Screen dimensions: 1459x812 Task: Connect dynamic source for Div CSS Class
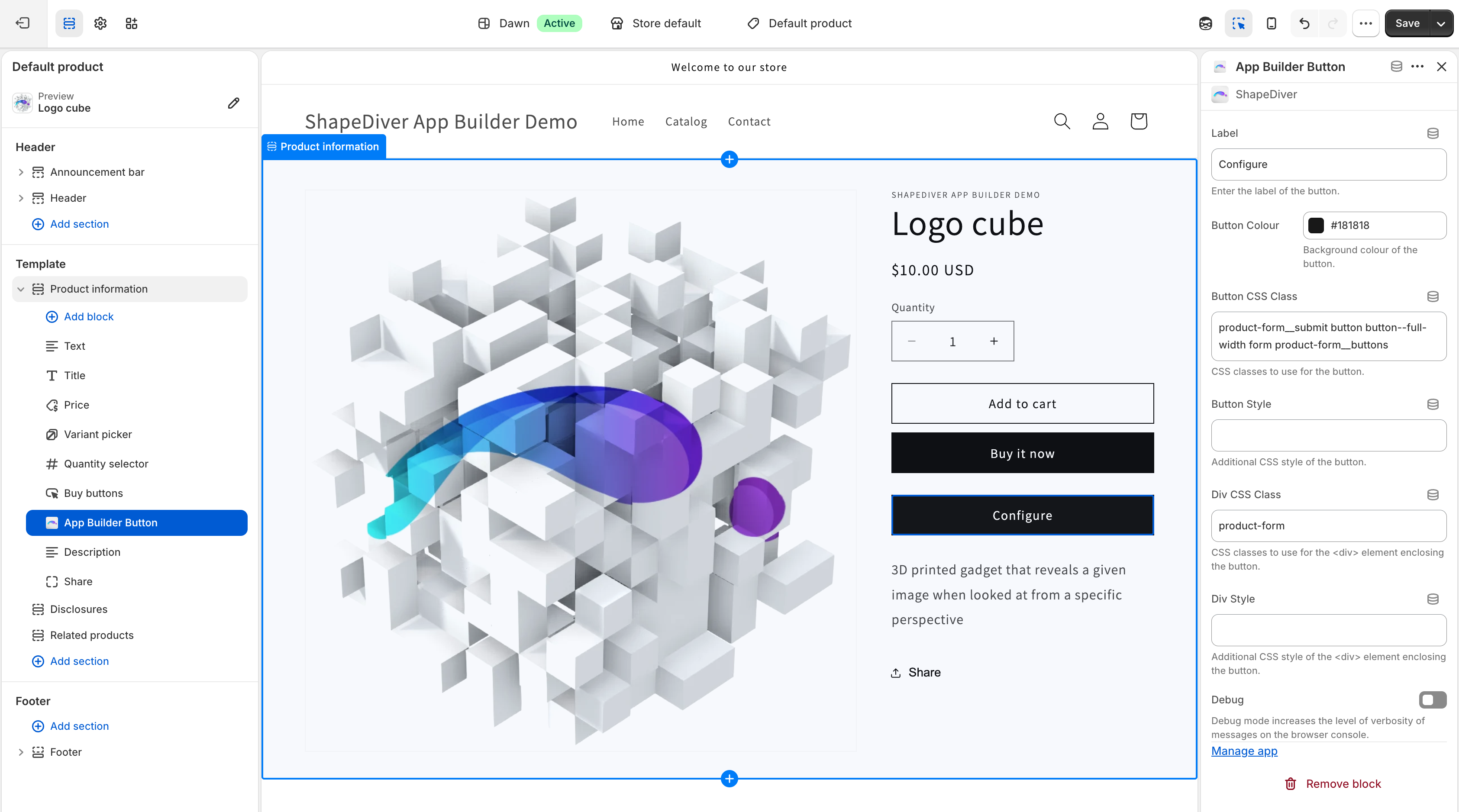1433,495
